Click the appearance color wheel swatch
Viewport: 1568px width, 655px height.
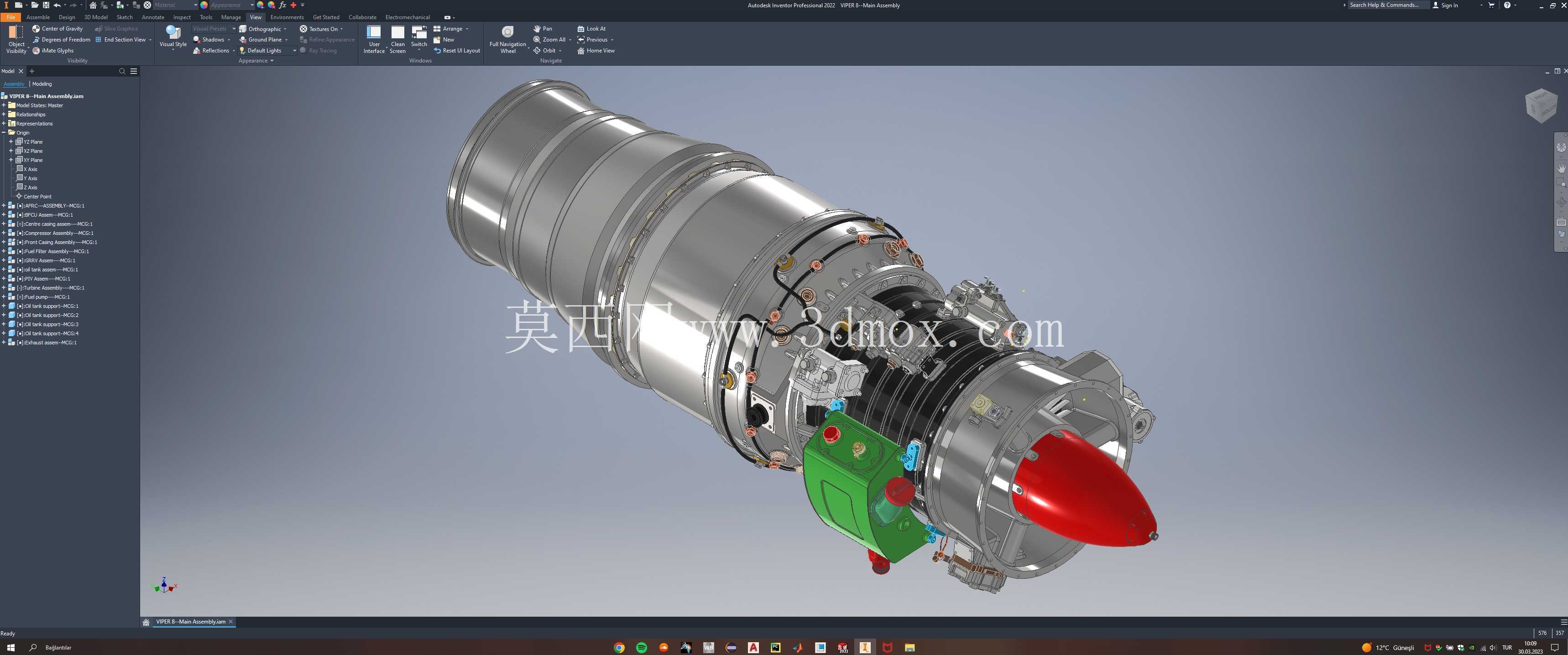click(204, 5)
